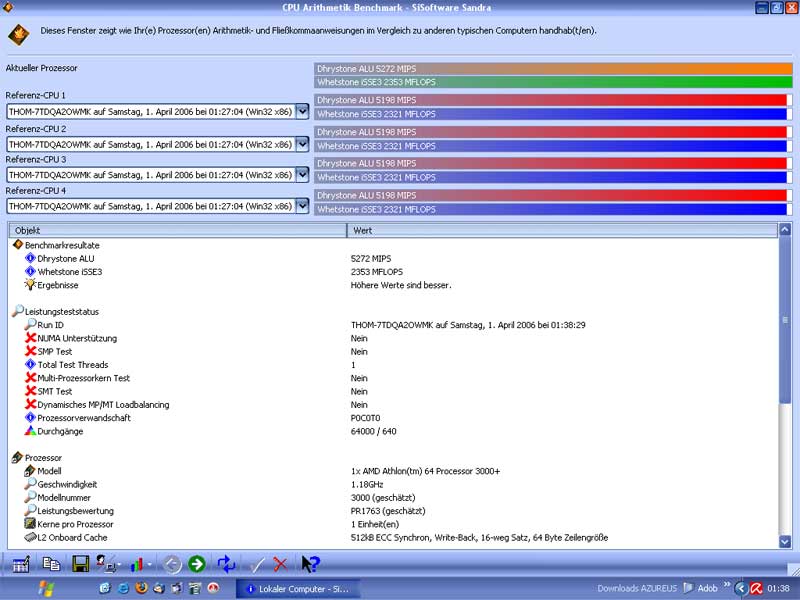The width and height of the screenshot is (800, 600).
Task: Click the value '1.18GHz'
Action: click(x=367, y=484)
